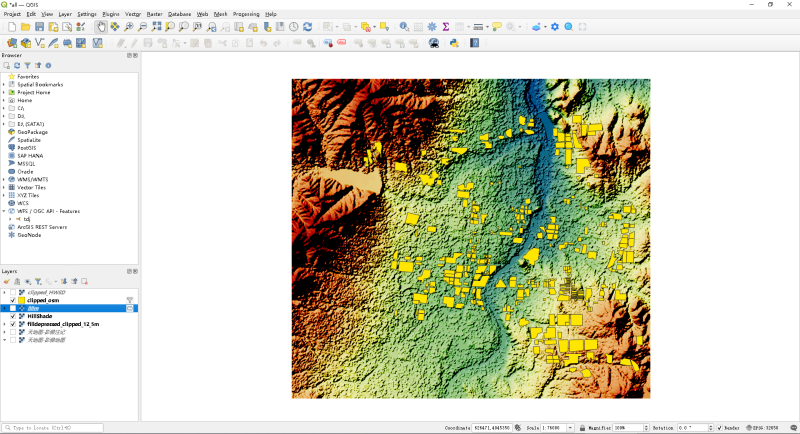Refresh the Browser panel
The width and height of the screenshot is (800, 434).
tap(17, 66)
